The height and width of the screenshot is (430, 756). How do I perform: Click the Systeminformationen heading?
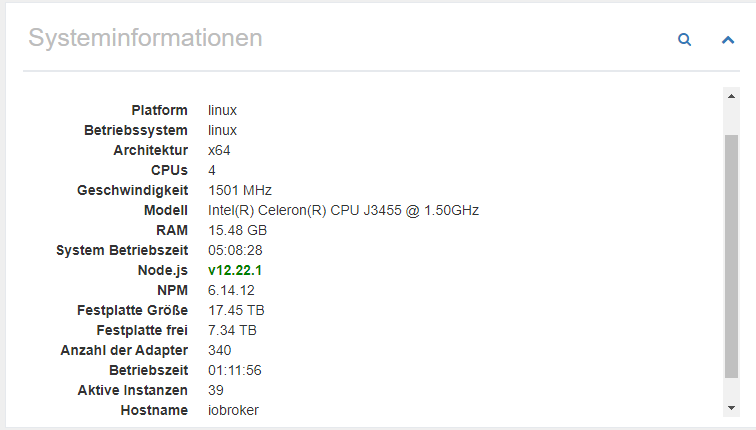145,38
